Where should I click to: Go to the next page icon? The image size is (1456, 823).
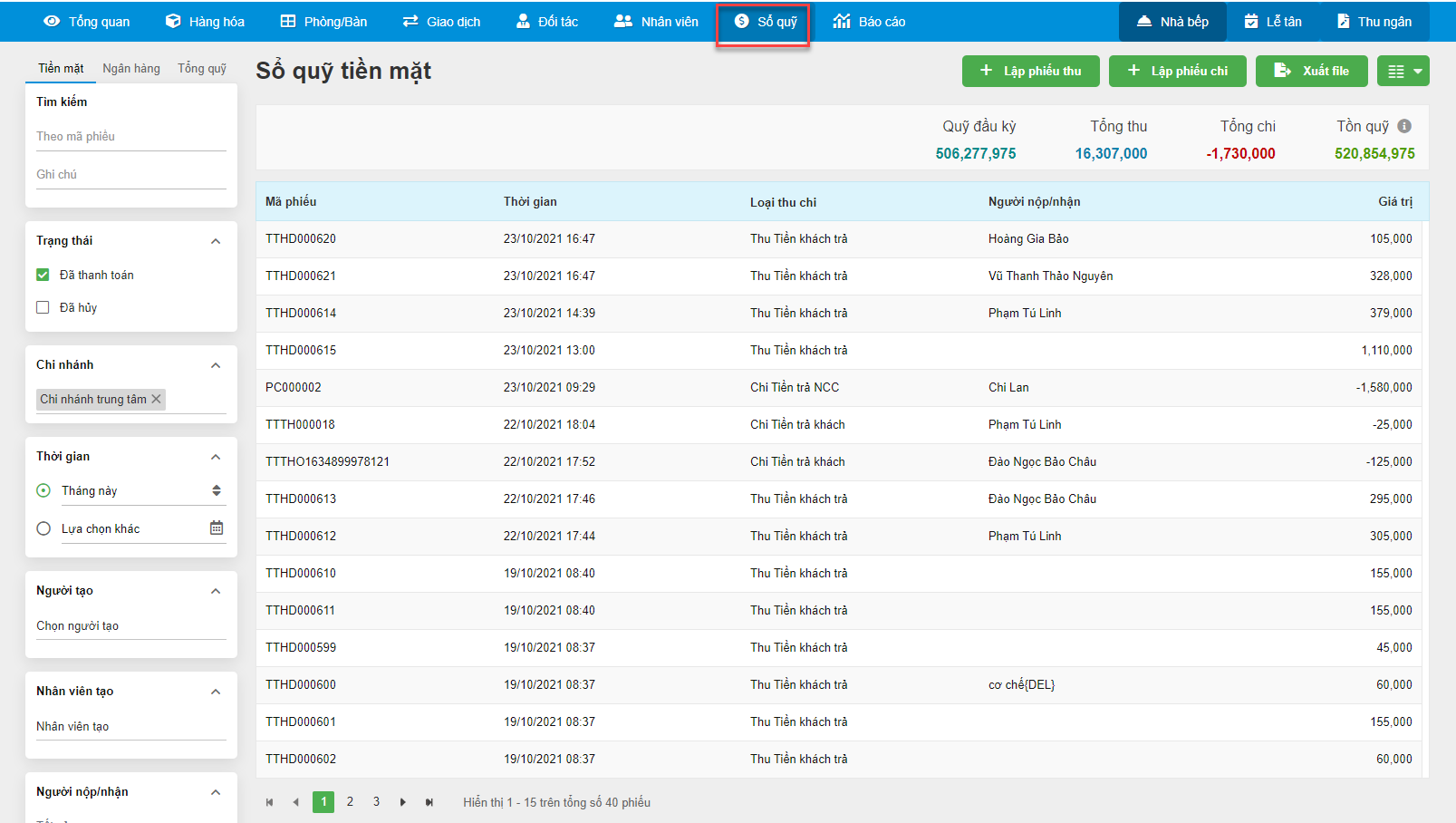(403, 802)
